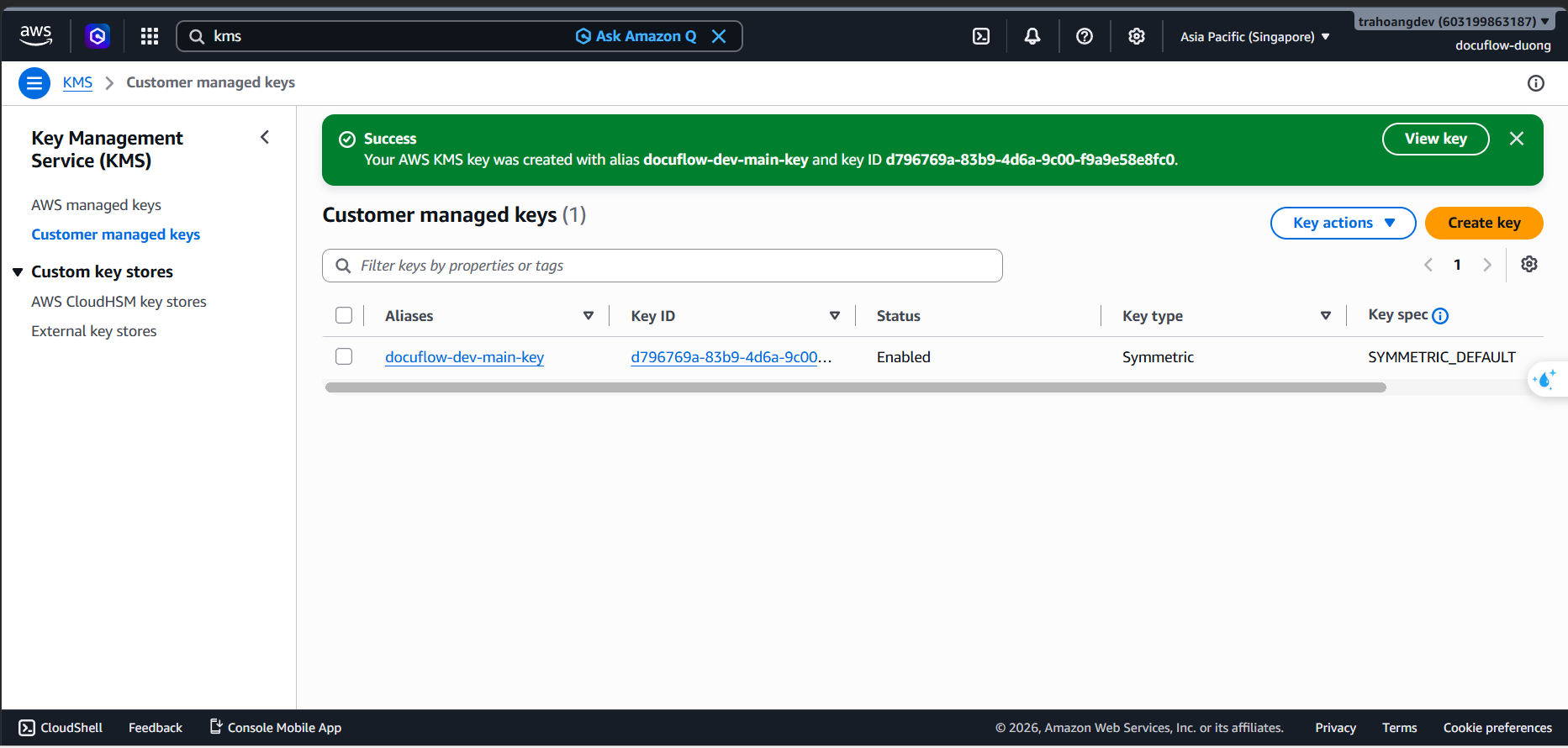Toggle the side navigation hamburger menu
This screenshot has height=748, width=1568.
pos(34,83)
